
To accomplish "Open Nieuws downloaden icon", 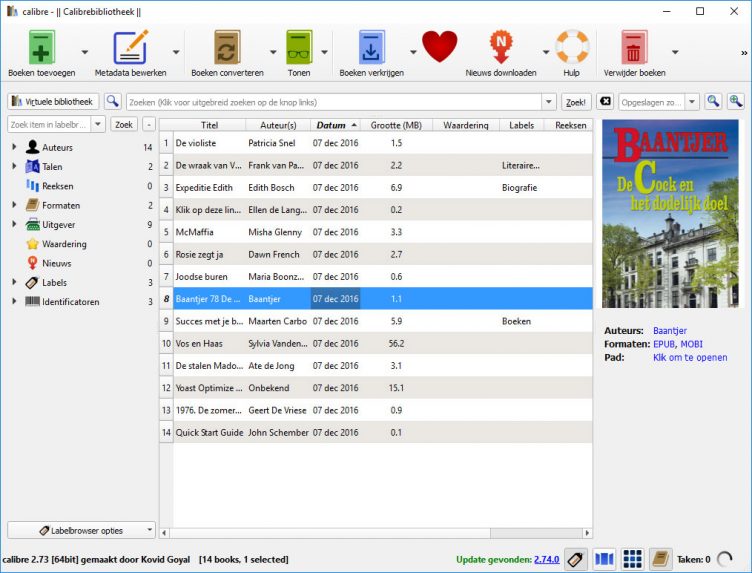I will click(501, 47).
